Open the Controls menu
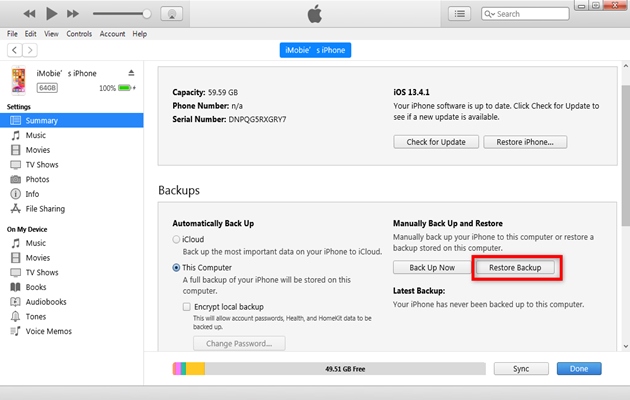The image size is (630, 400). tap(79, 34)
